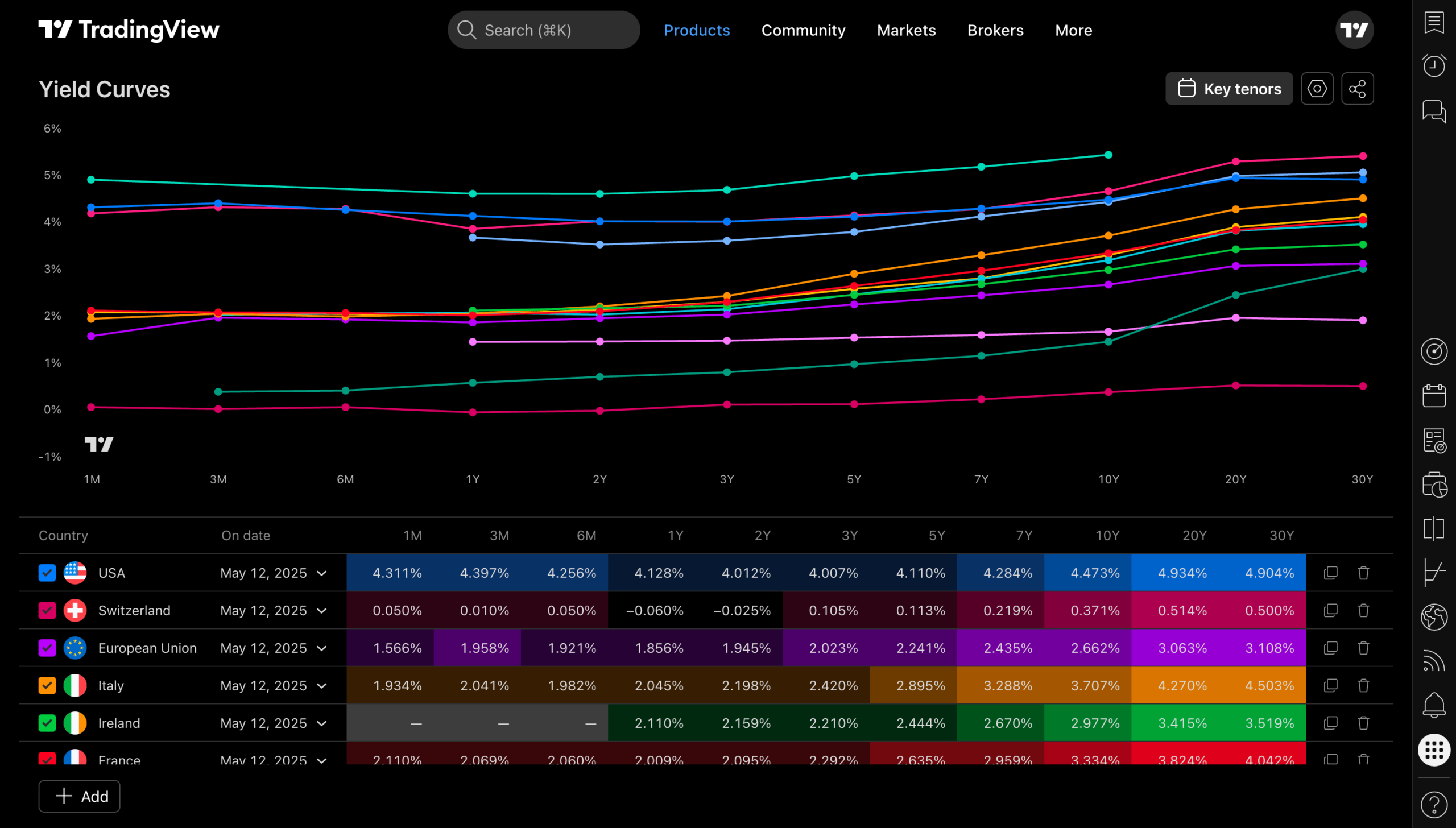Viewport: 1456px width, 828px height.
Task: Toggle the European Union checkbox
Action: pyautogui.click(x=47, y=648)
